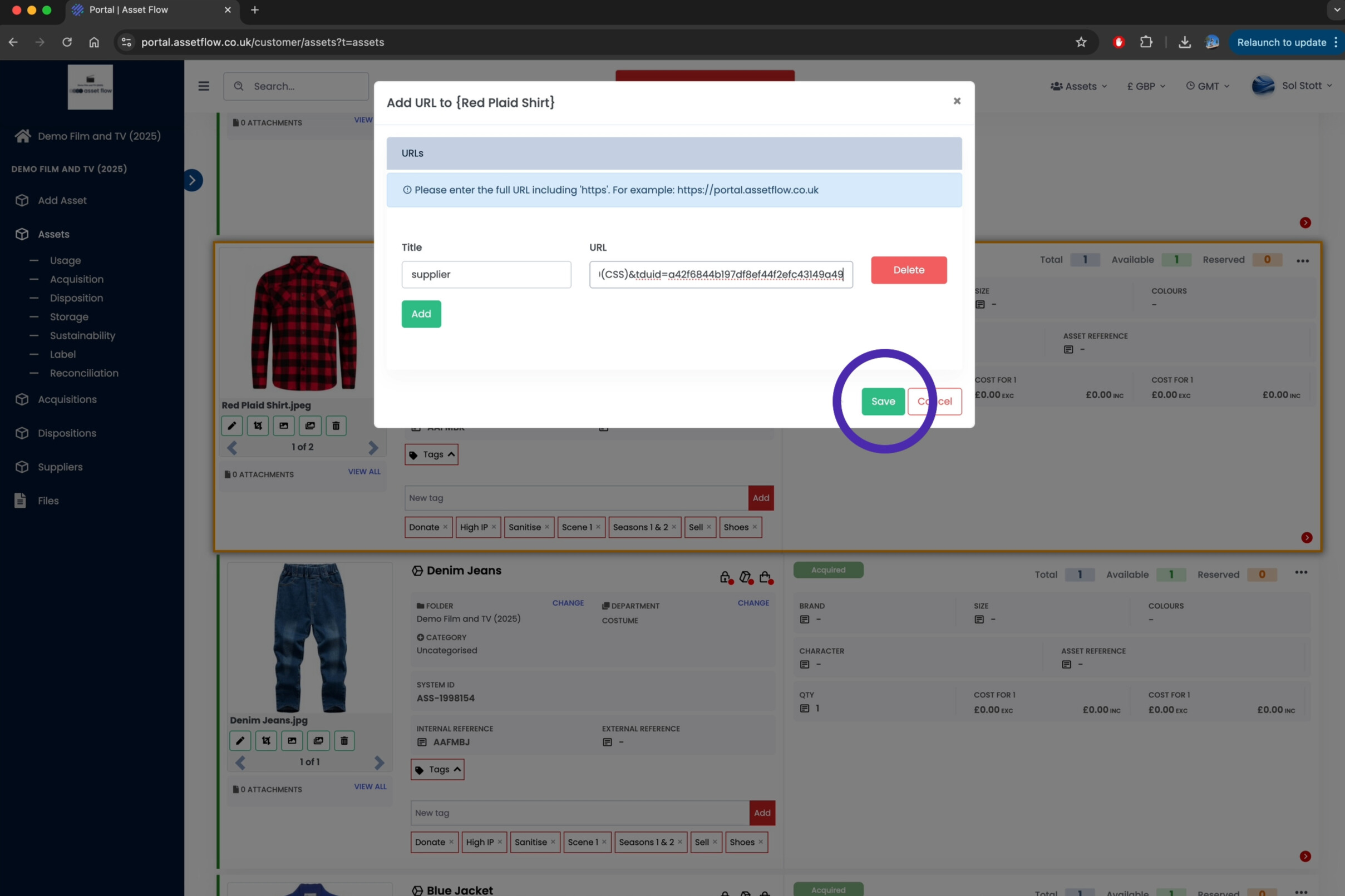Select Sustainability under Assets
Image resolution: width=1345 pixels, height=896 pixels.
click(x=82, y=336)
